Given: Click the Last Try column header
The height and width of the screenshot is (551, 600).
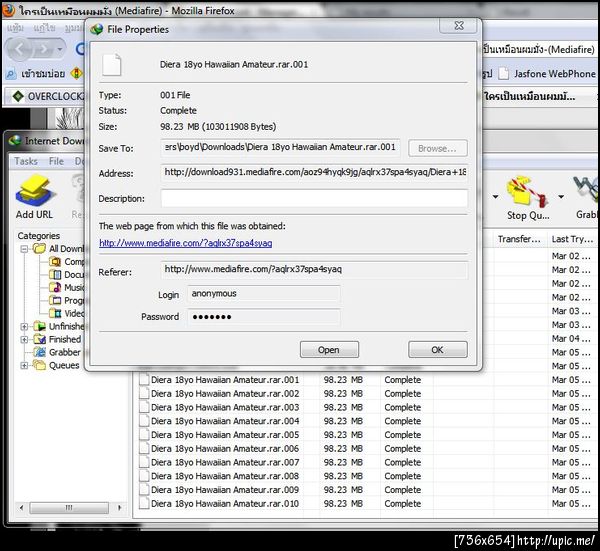Looking at the screenshot, I should [572, 240].
